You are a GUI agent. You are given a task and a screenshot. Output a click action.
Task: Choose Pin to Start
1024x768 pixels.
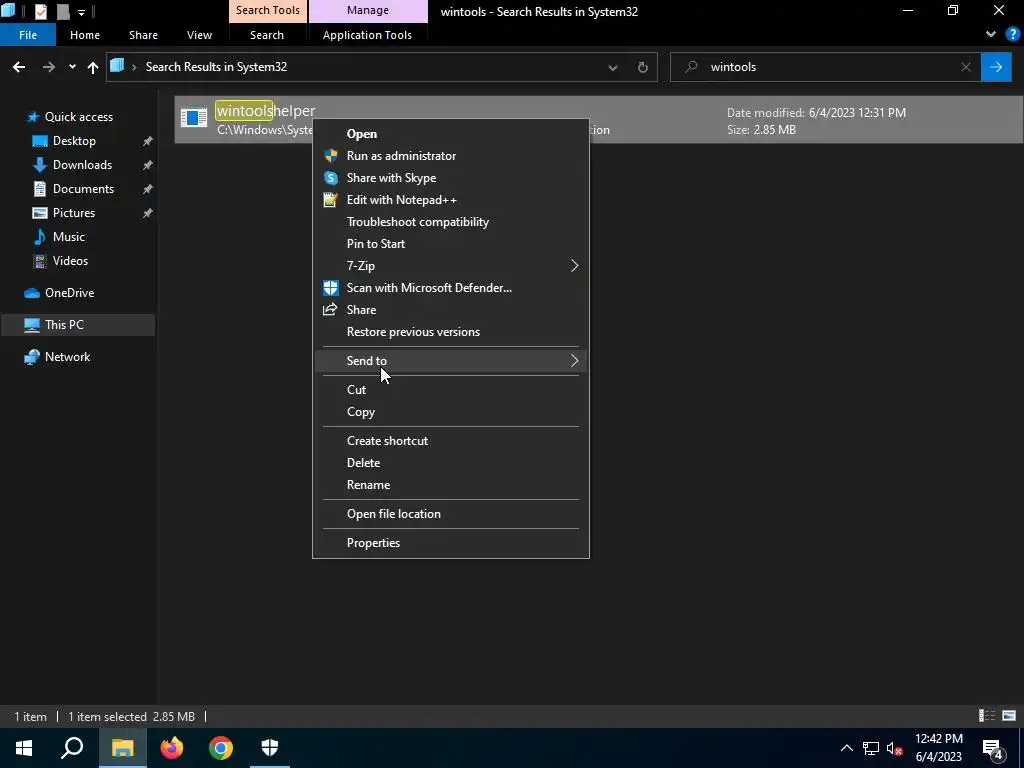click(x=451, y=244)
